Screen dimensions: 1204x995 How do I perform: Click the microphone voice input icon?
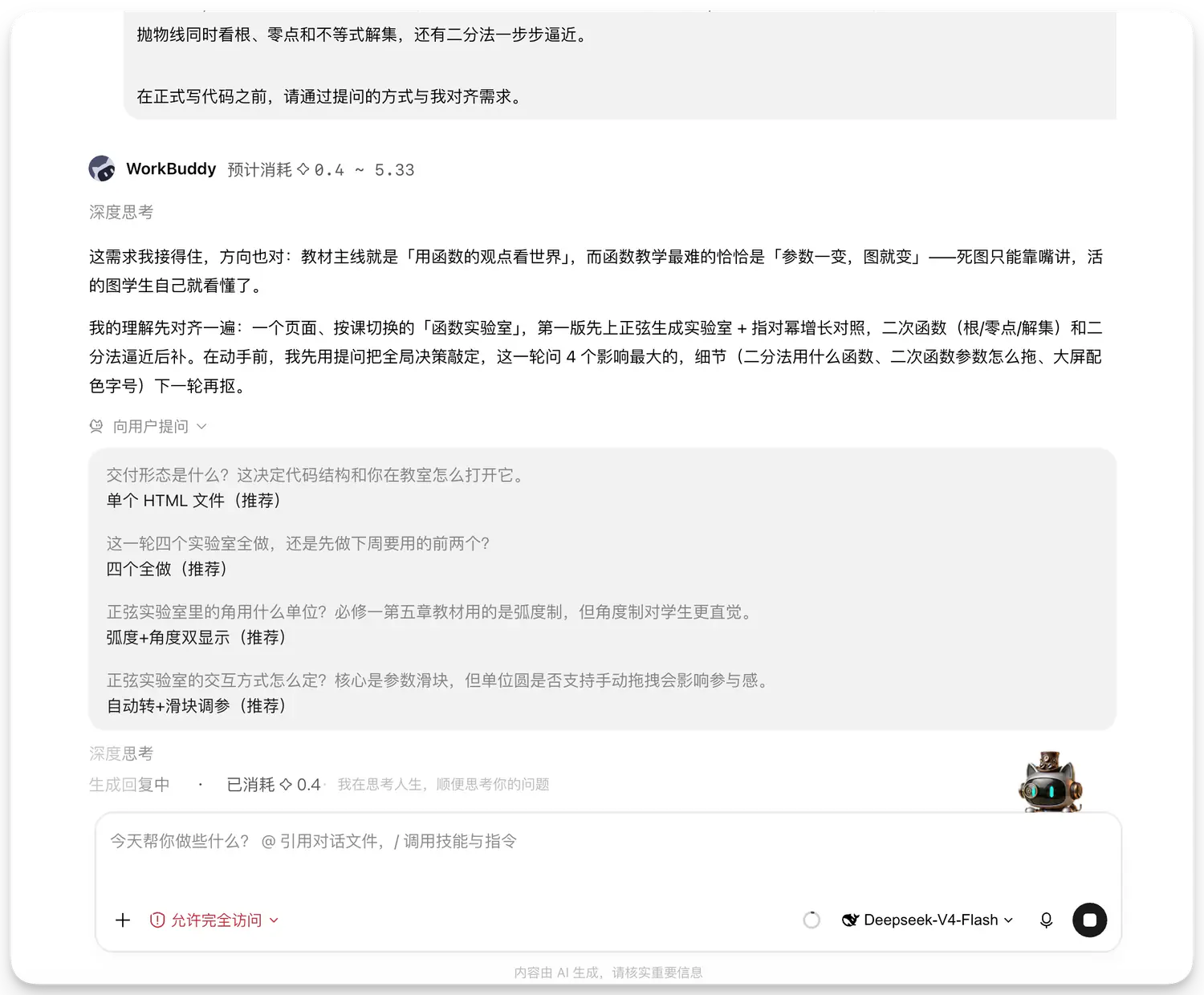tap(1046, 920)
